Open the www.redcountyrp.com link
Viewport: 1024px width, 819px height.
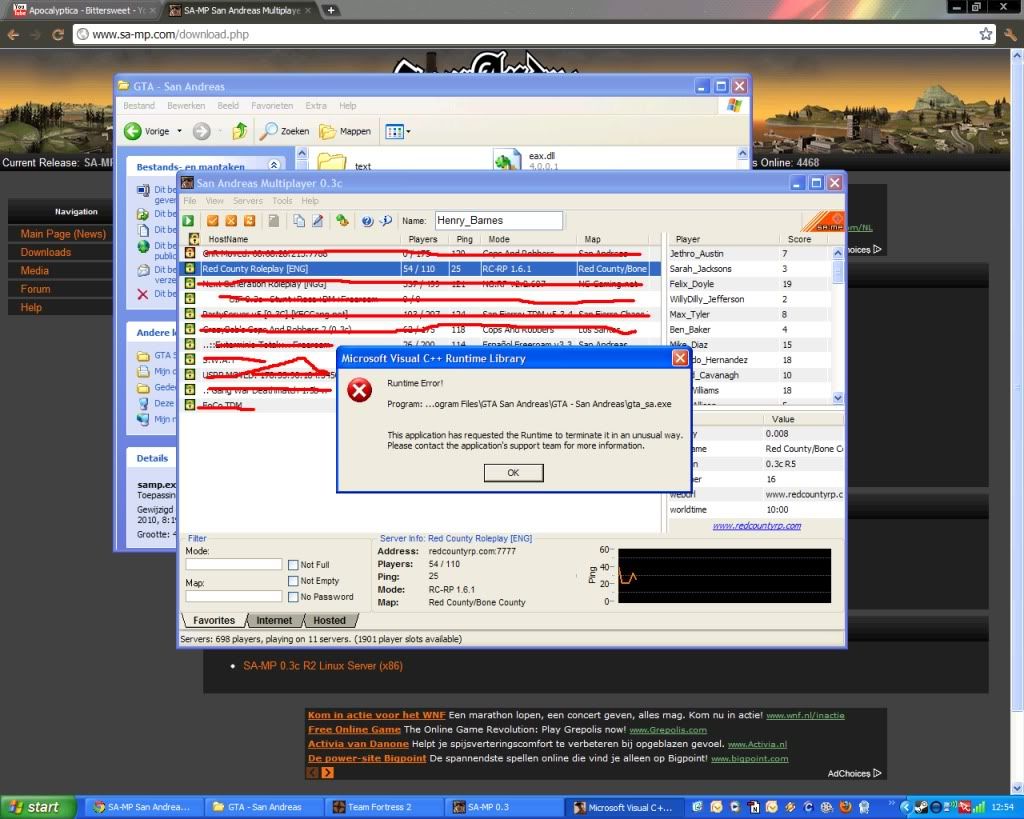tap(757, 526)
